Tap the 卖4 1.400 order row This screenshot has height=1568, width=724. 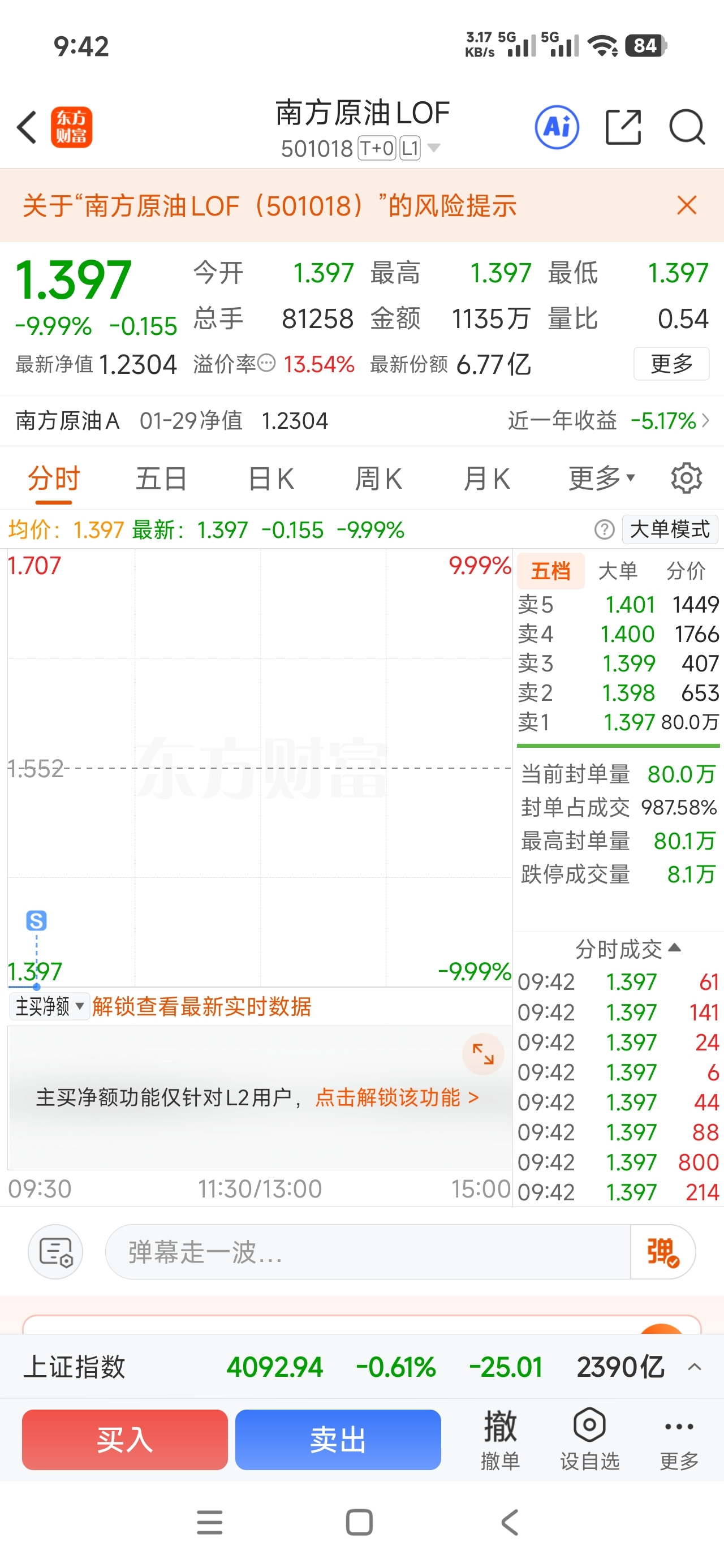click(x=618, y=634)
